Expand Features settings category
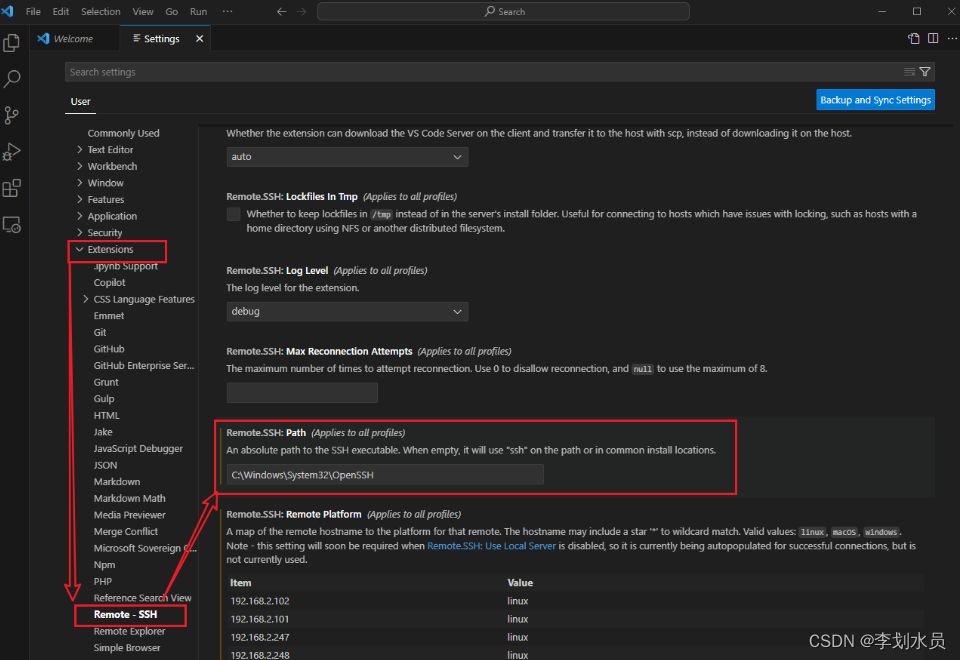This screenshot has height=660, width=962. pyautogui.click(x=106, y=199)
